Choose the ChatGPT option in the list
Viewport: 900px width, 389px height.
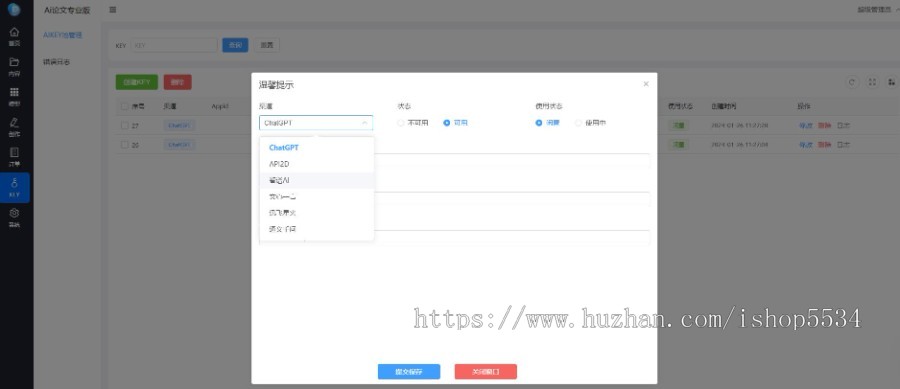316,147
